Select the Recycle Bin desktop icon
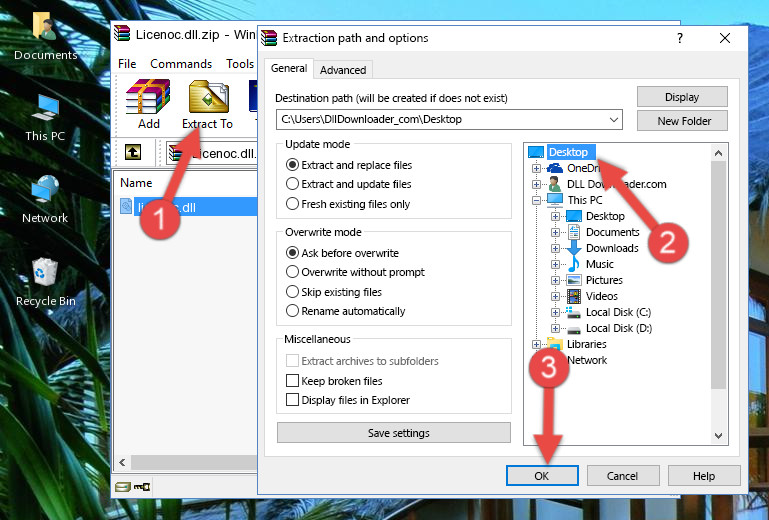This screenshot has width=769, height=520. (x=45, y=271)
